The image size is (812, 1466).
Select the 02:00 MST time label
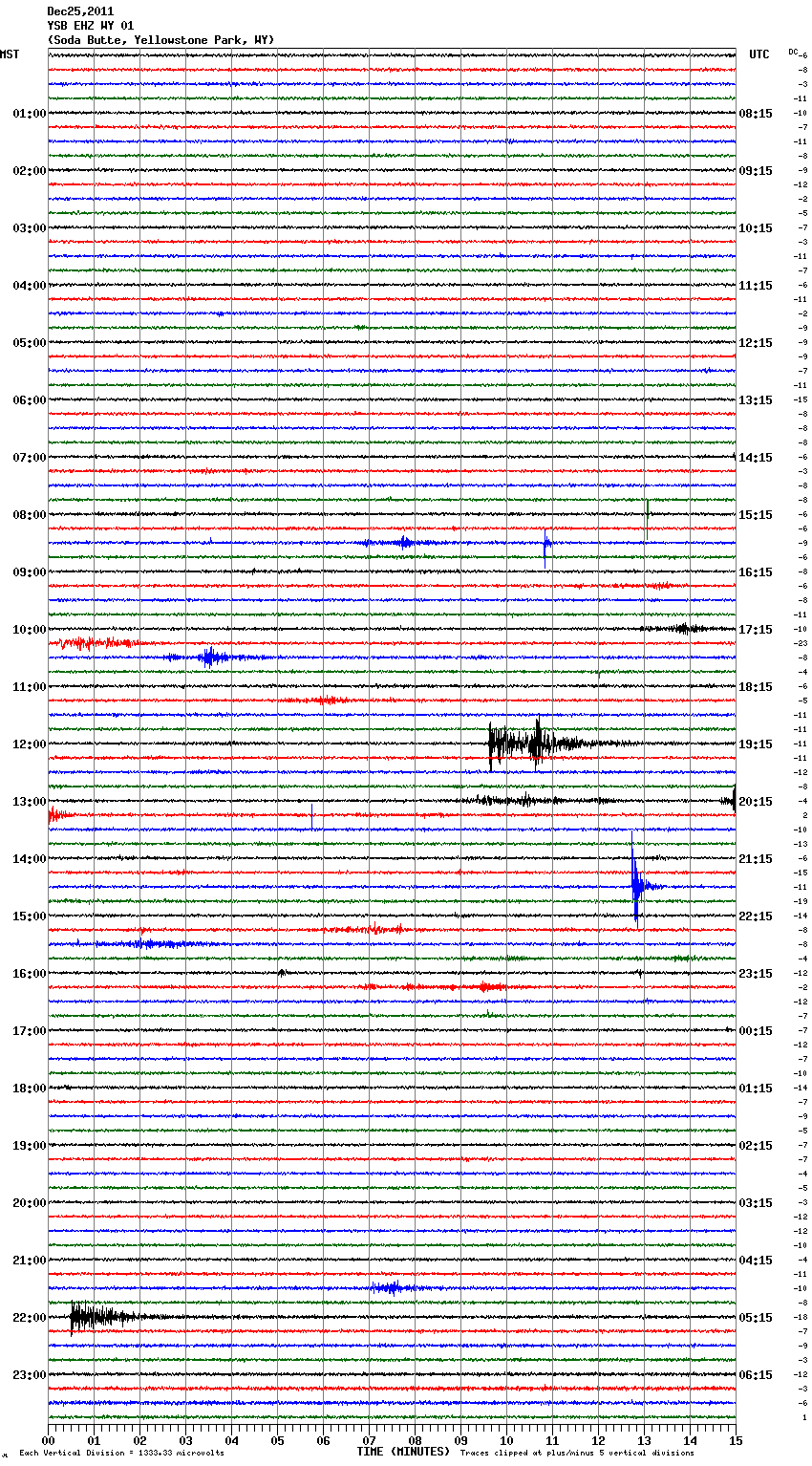(30, 171)
